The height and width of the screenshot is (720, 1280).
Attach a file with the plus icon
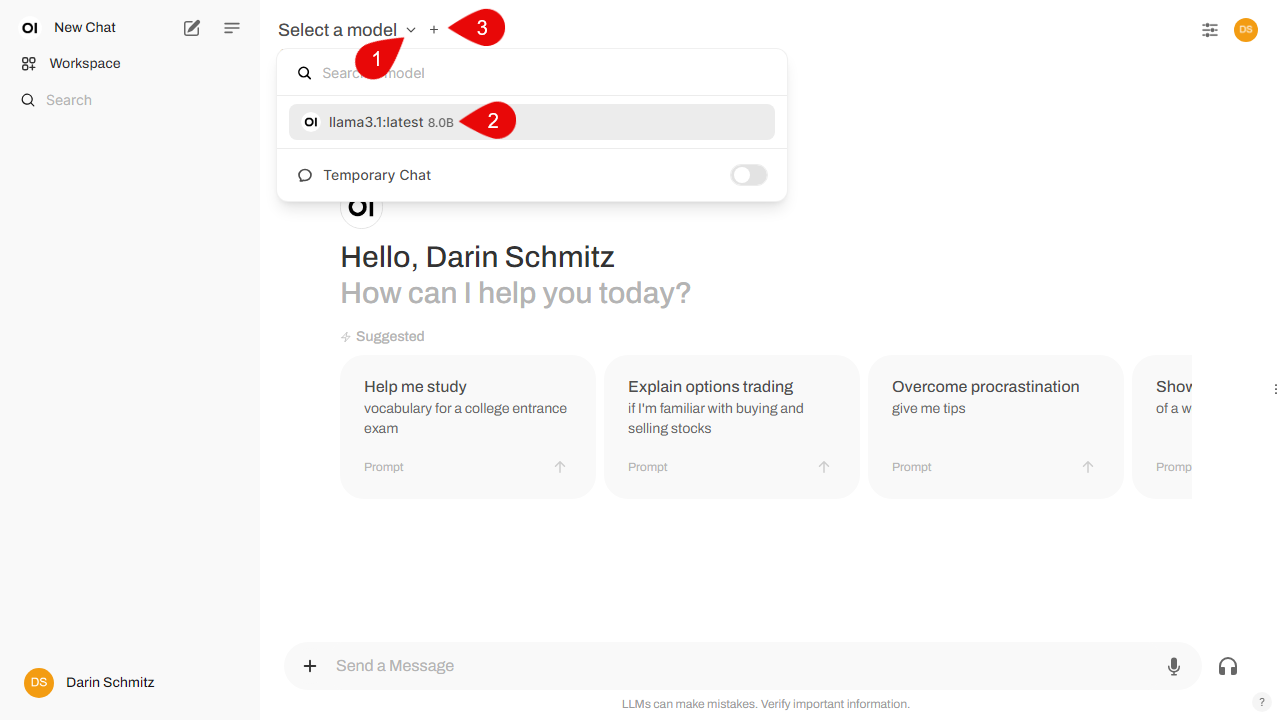point(310,665)
